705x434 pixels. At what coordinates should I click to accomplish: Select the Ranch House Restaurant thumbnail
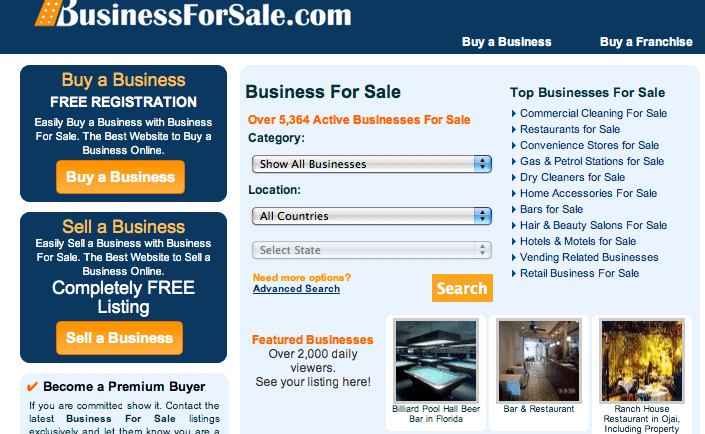[x=642, y=361]
